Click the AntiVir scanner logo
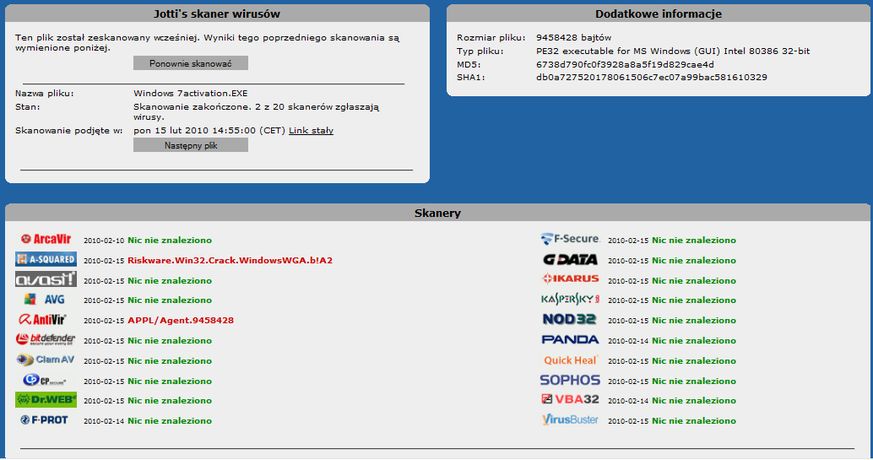 pos(42,320)
